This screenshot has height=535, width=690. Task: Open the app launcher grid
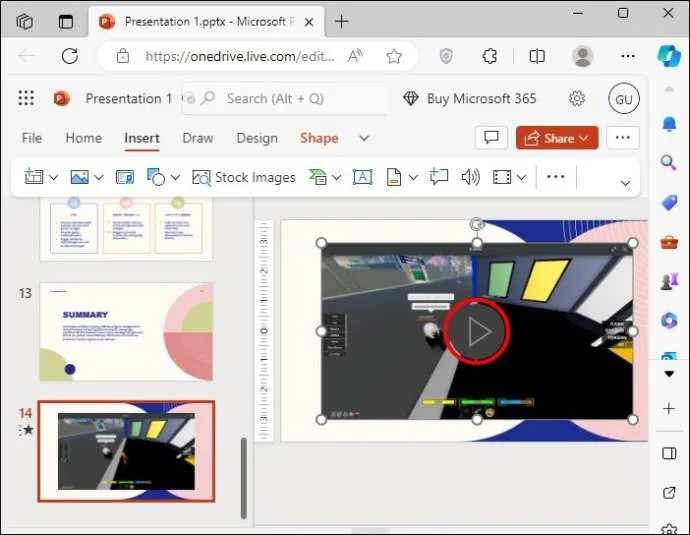[x=26, y=98]
